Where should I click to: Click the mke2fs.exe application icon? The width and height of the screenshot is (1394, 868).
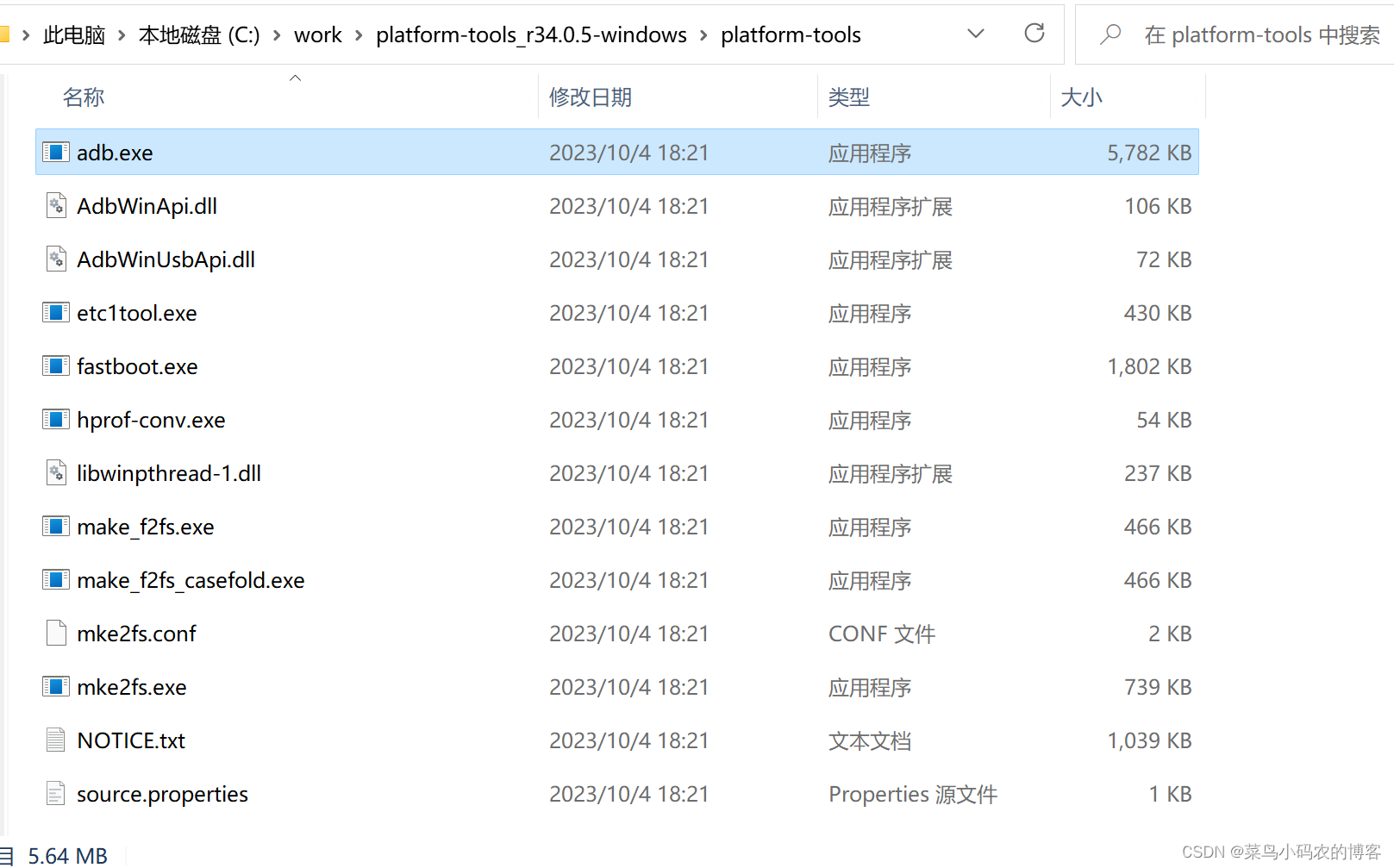pos(56,687)
